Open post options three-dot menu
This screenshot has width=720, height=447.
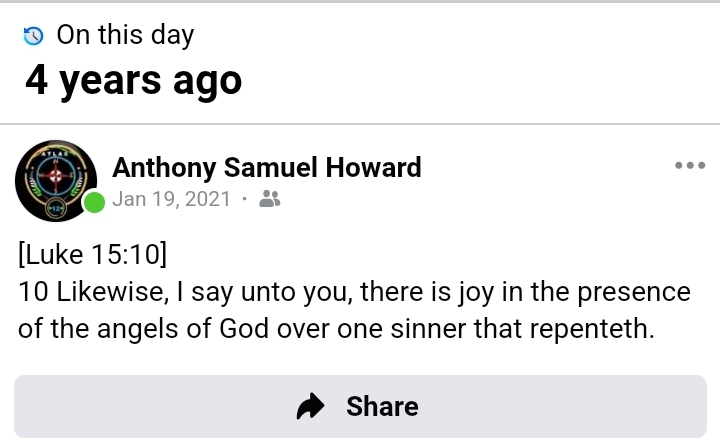click(x=690, y=165)
